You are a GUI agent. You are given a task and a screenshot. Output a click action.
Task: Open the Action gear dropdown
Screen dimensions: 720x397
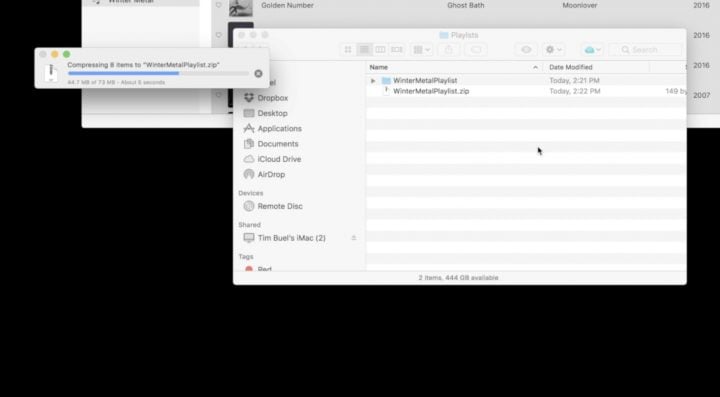click(x=553, y=50)
